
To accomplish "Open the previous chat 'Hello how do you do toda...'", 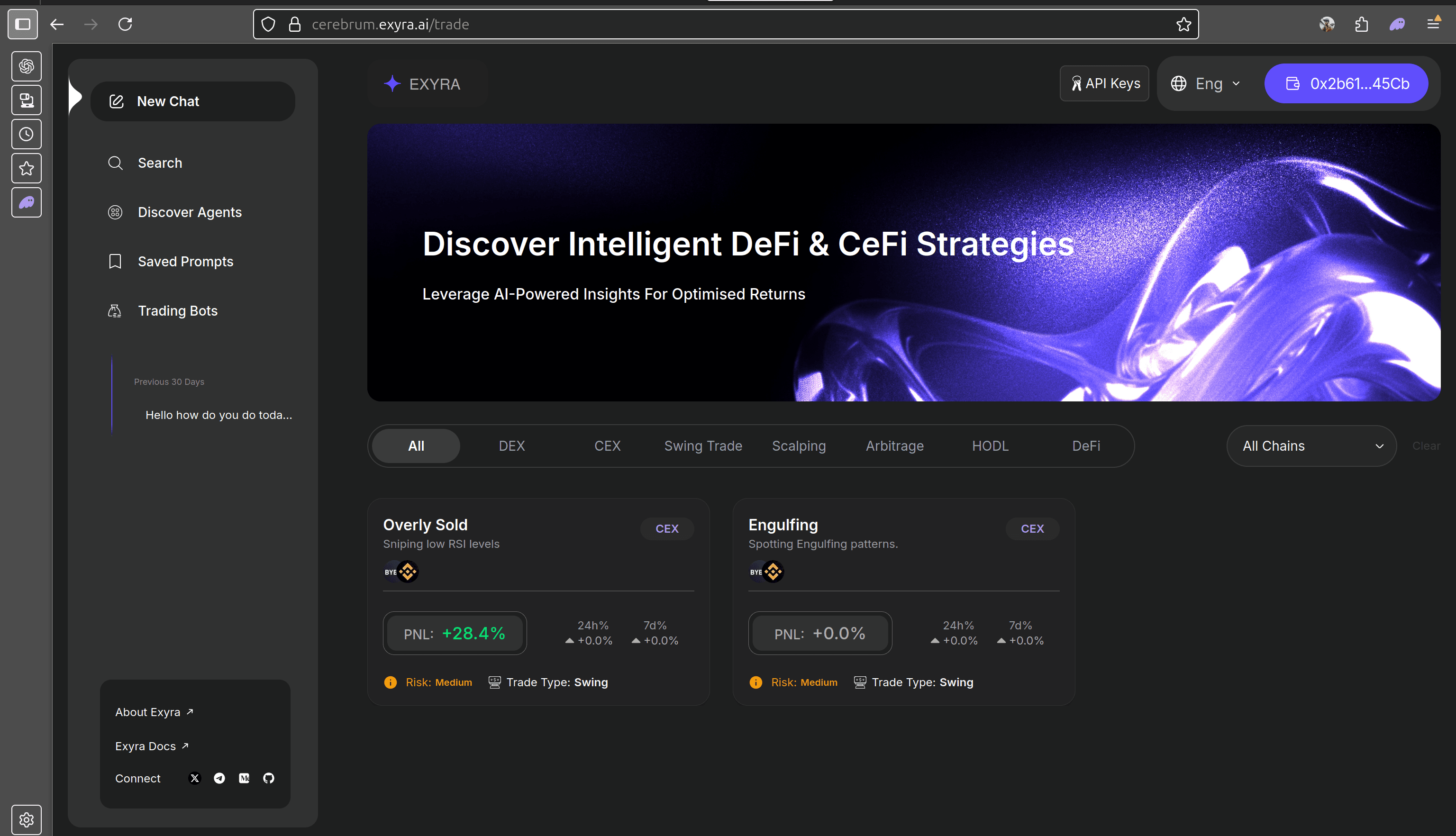I will tap(218, 415).
